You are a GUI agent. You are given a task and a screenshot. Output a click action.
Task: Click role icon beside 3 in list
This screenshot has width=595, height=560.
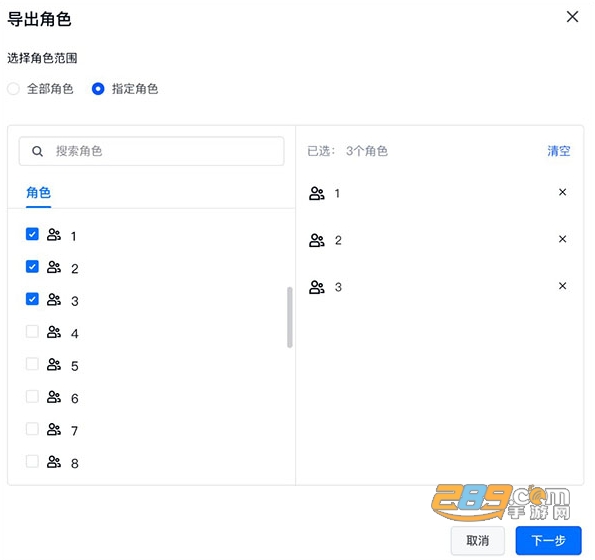tap(54, 300)
